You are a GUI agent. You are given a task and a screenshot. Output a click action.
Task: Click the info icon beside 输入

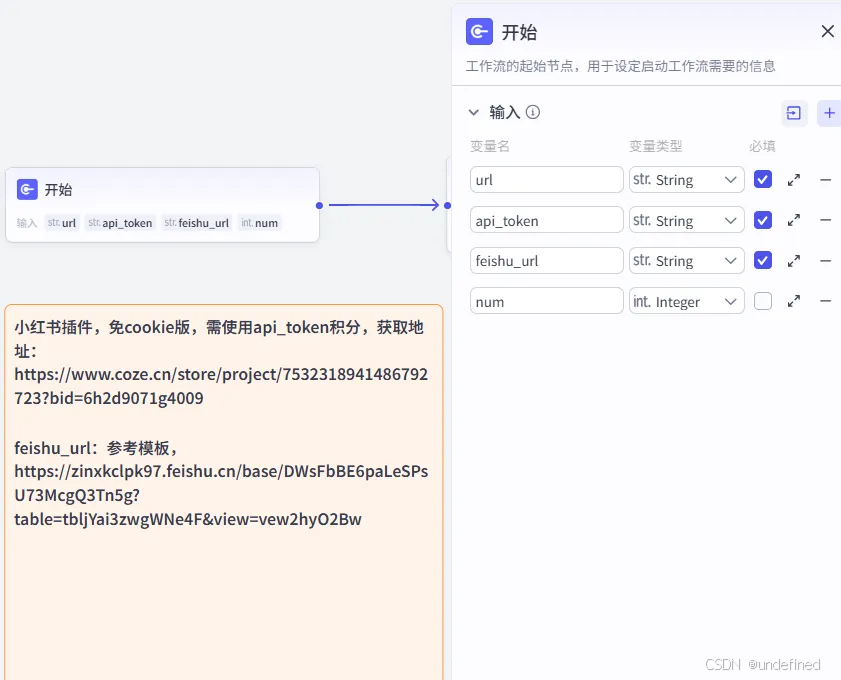tap(533, 112)
